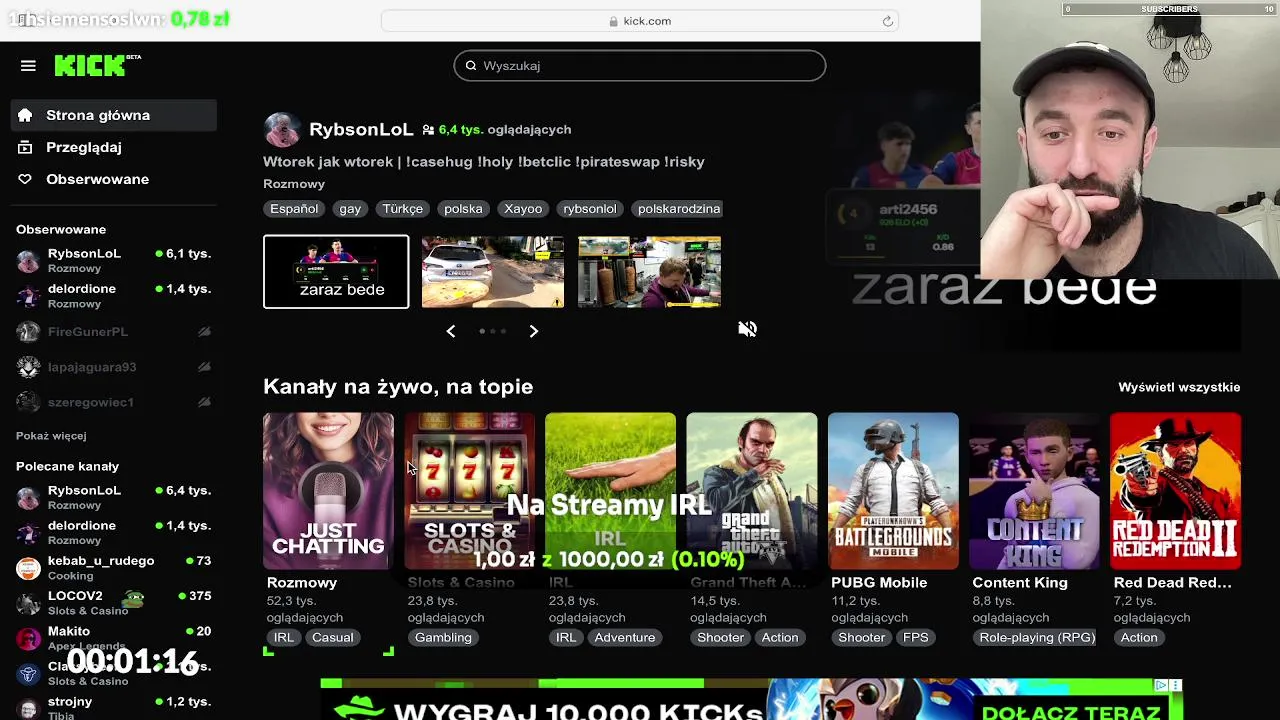Image resolution: width=1280 pixels, height=720 pixels.
Task: Open RybsonLoL in Obserwowane list
Action: pos(114,260)
